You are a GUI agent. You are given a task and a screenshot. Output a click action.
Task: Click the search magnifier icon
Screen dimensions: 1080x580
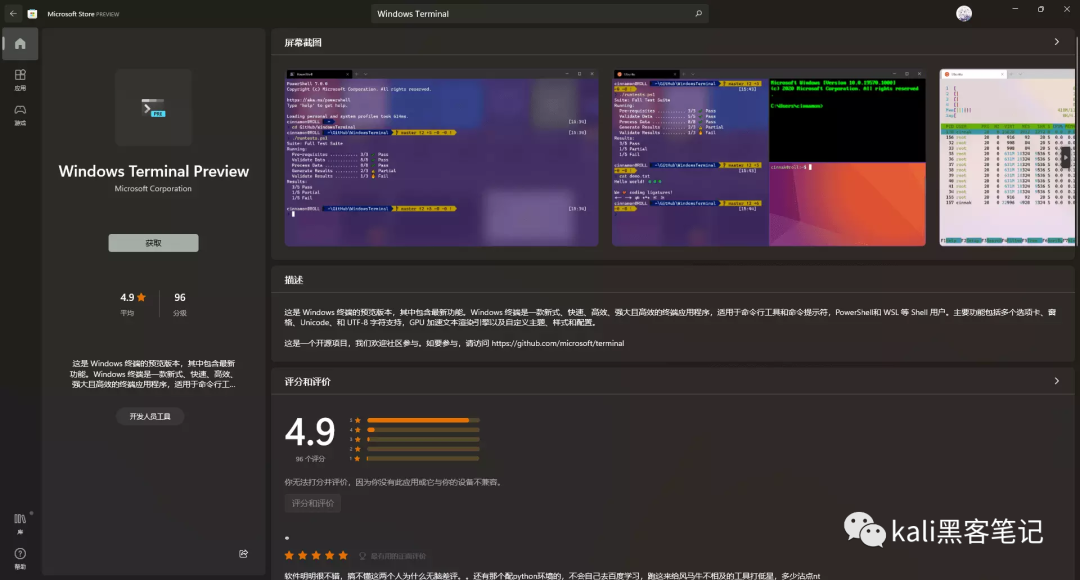(698, 13)
